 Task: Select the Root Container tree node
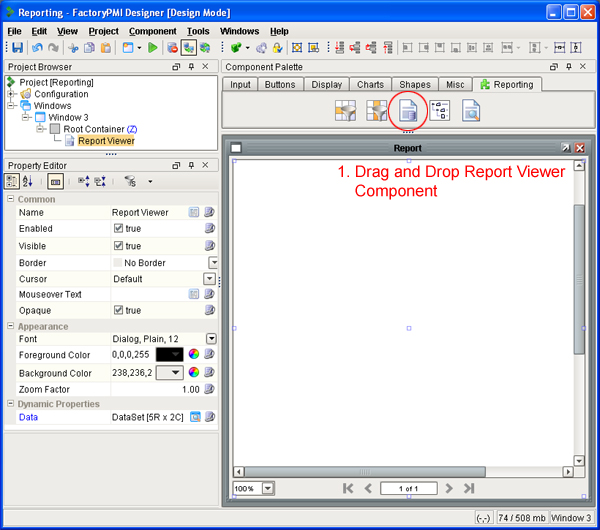click(93, 129)
